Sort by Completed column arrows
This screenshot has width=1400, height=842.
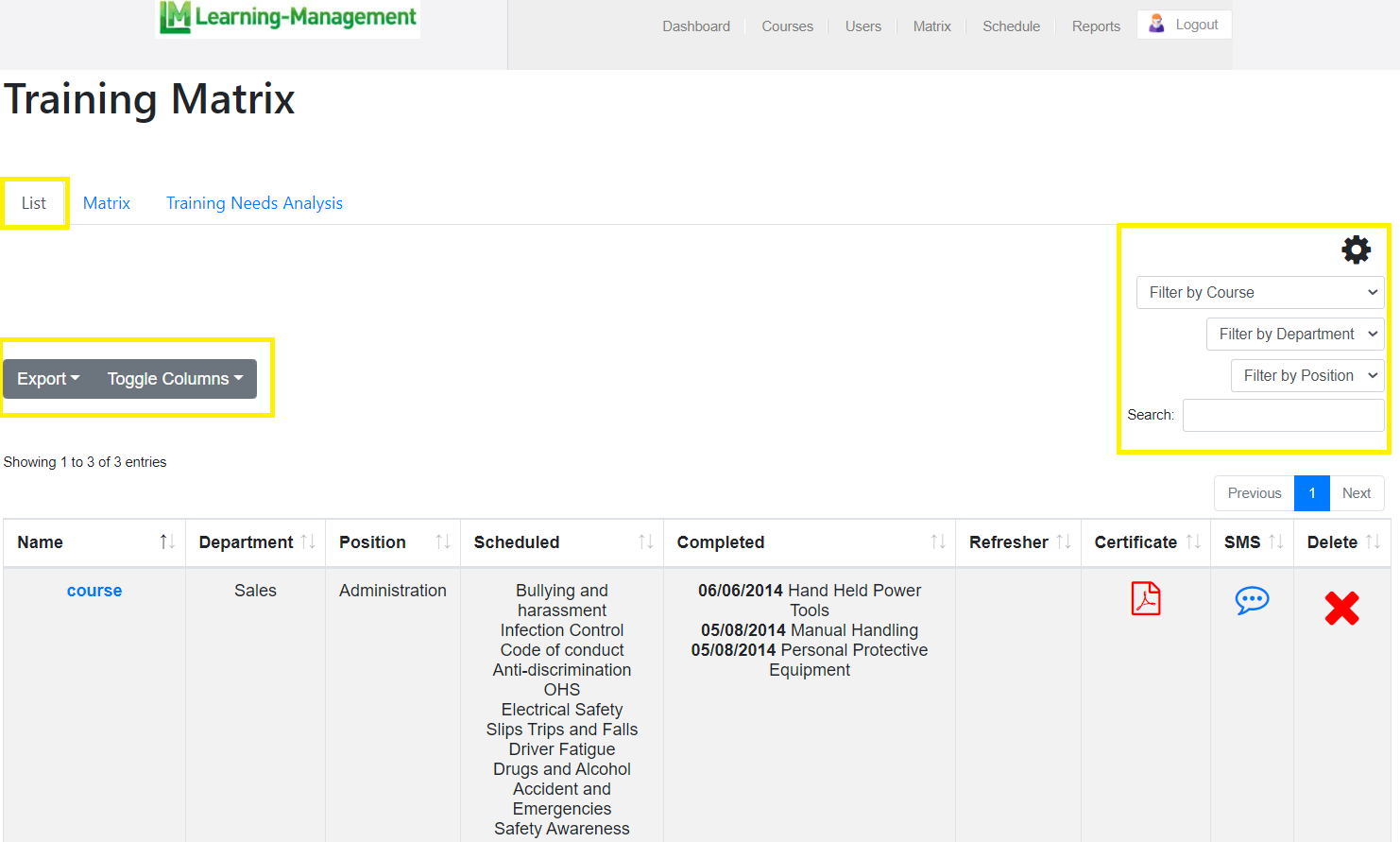[937, 541]
